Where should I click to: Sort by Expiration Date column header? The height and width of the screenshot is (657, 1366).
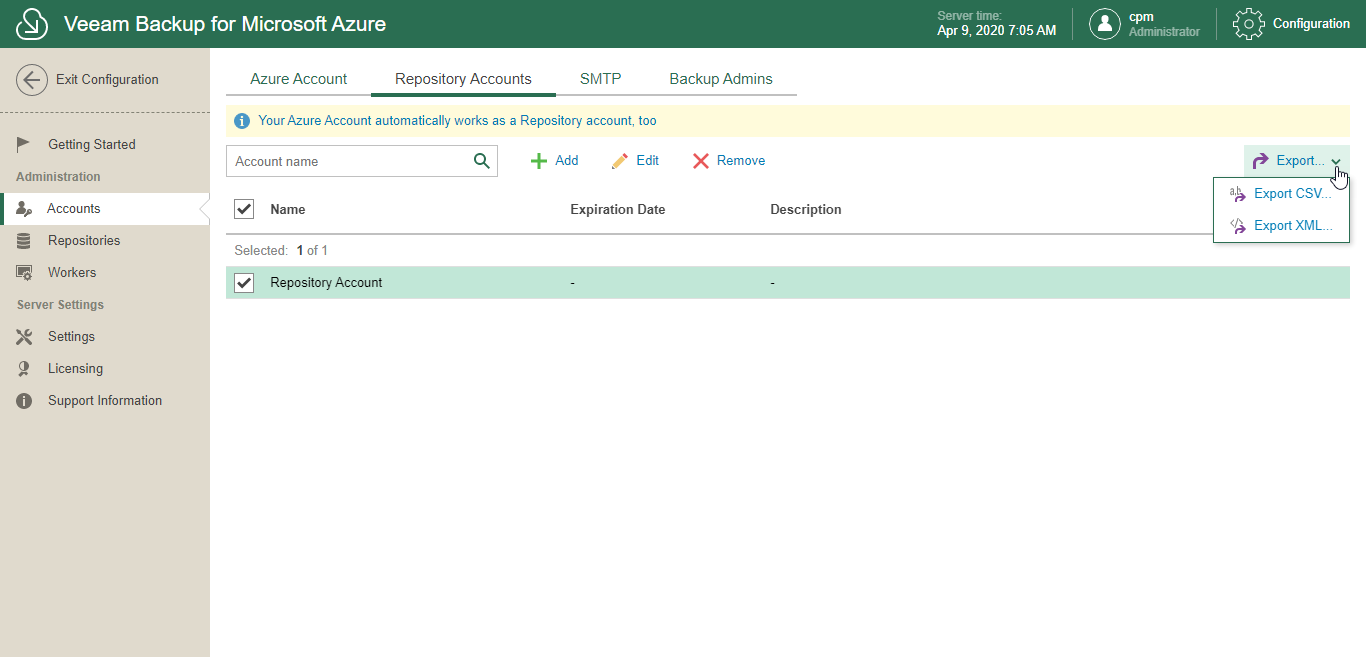617,210
